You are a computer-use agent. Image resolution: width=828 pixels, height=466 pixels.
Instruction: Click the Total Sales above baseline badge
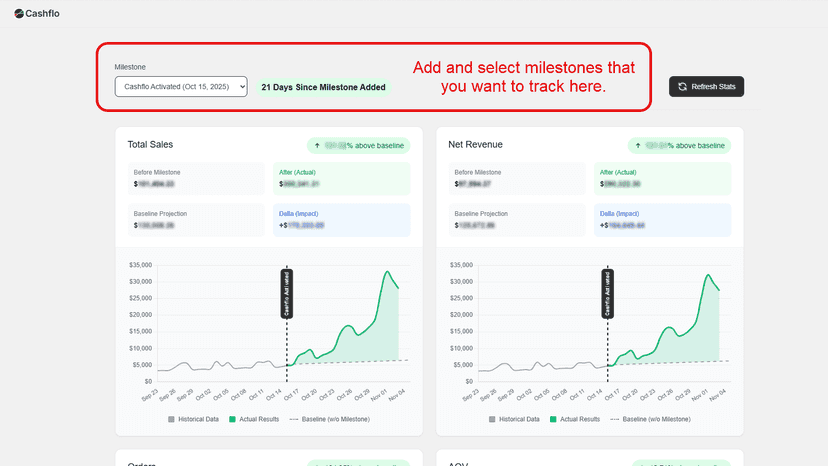[x=359, y=145]
